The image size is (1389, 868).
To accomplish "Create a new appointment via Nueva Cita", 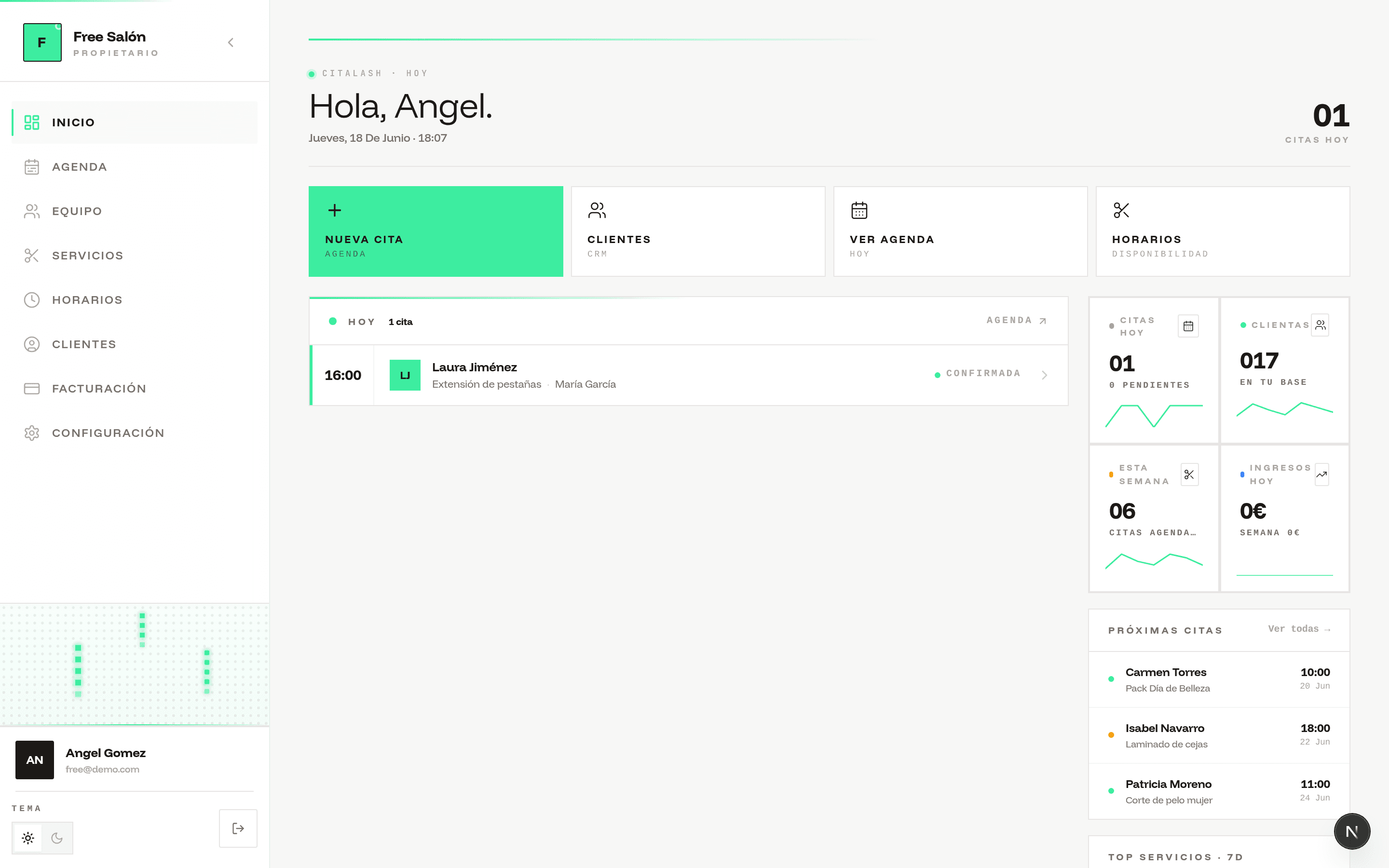I will pos(436,231).
